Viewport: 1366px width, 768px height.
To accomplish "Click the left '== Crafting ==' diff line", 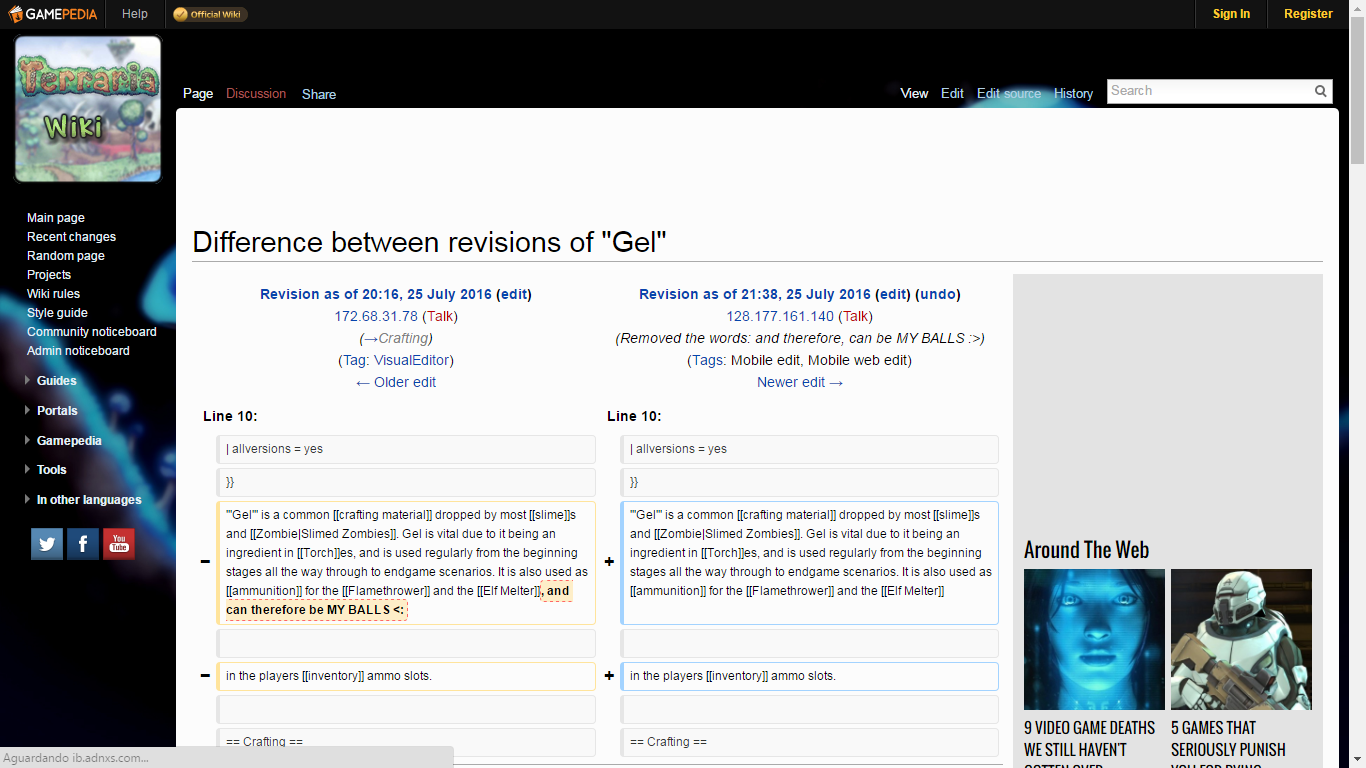I will 406,742.
